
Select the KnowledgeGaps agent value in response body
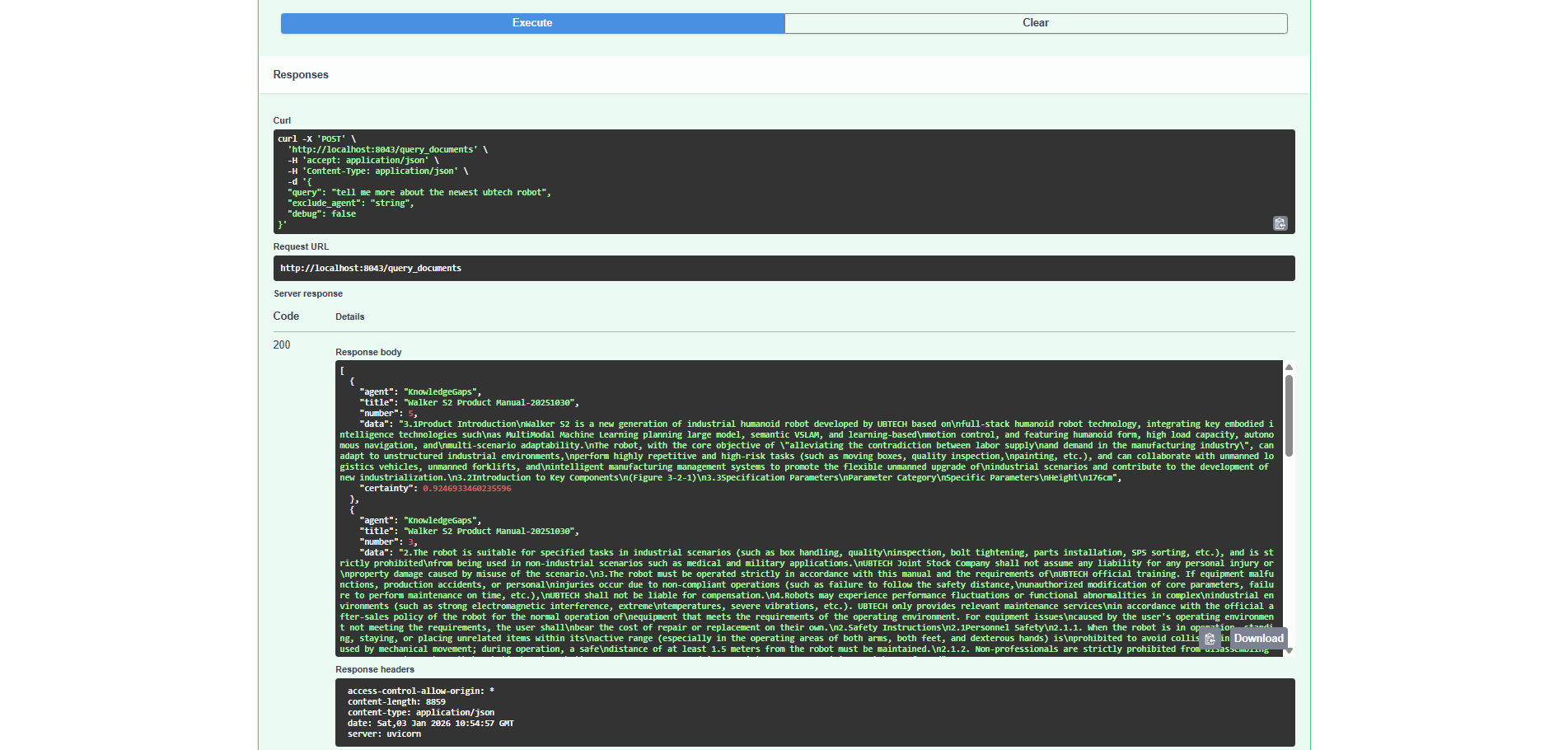441,391
